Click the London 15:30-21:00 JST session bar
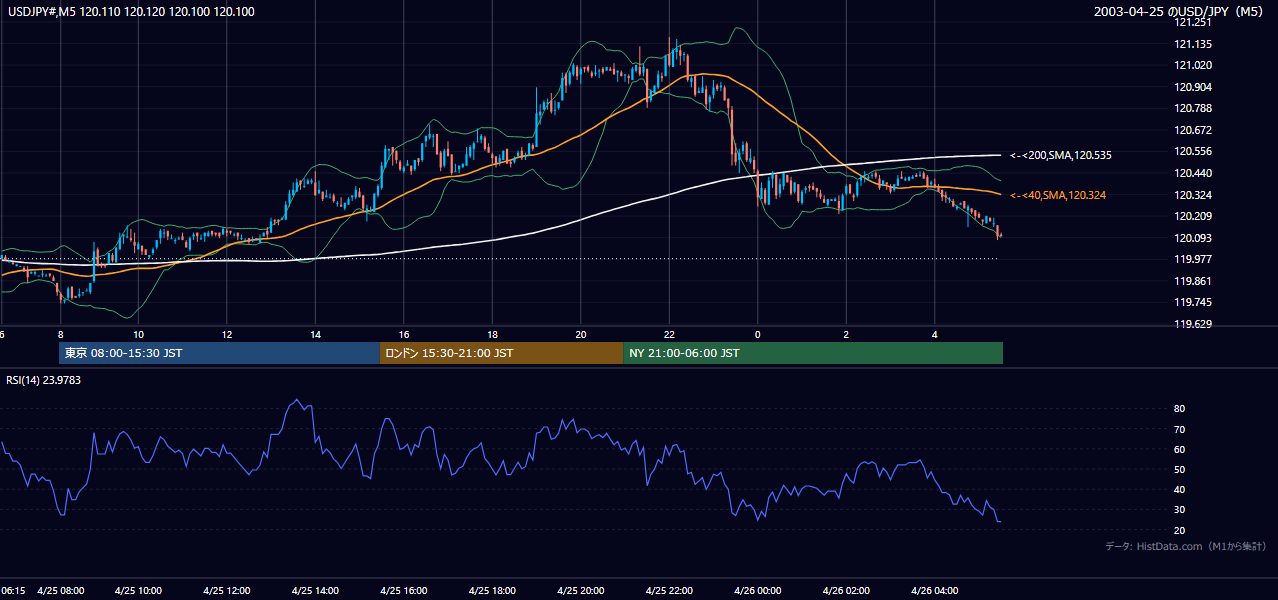Viewport: 1278px width, 600px height. (x=501, y=353)
